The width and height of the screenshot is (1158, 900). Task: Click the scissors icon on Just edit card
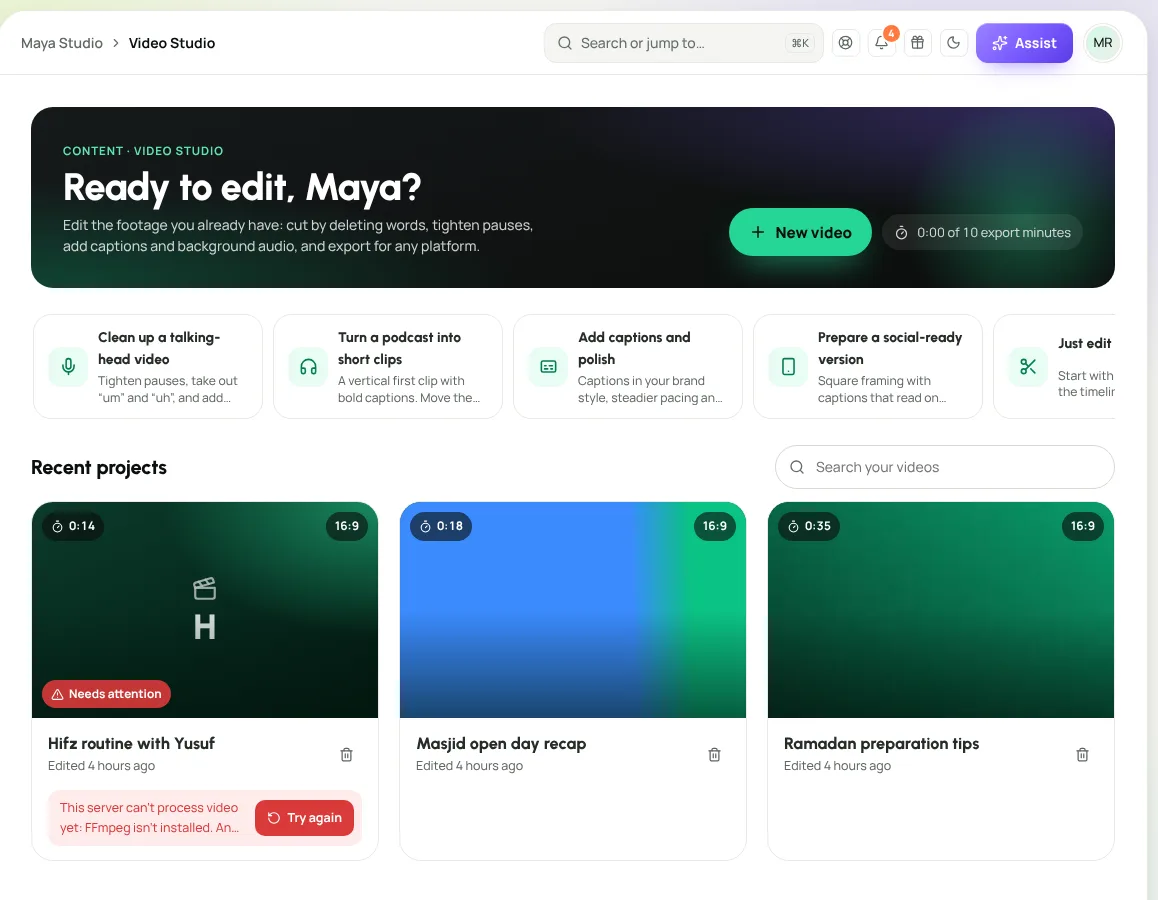pyautogui.click(x=1028, y=366)
